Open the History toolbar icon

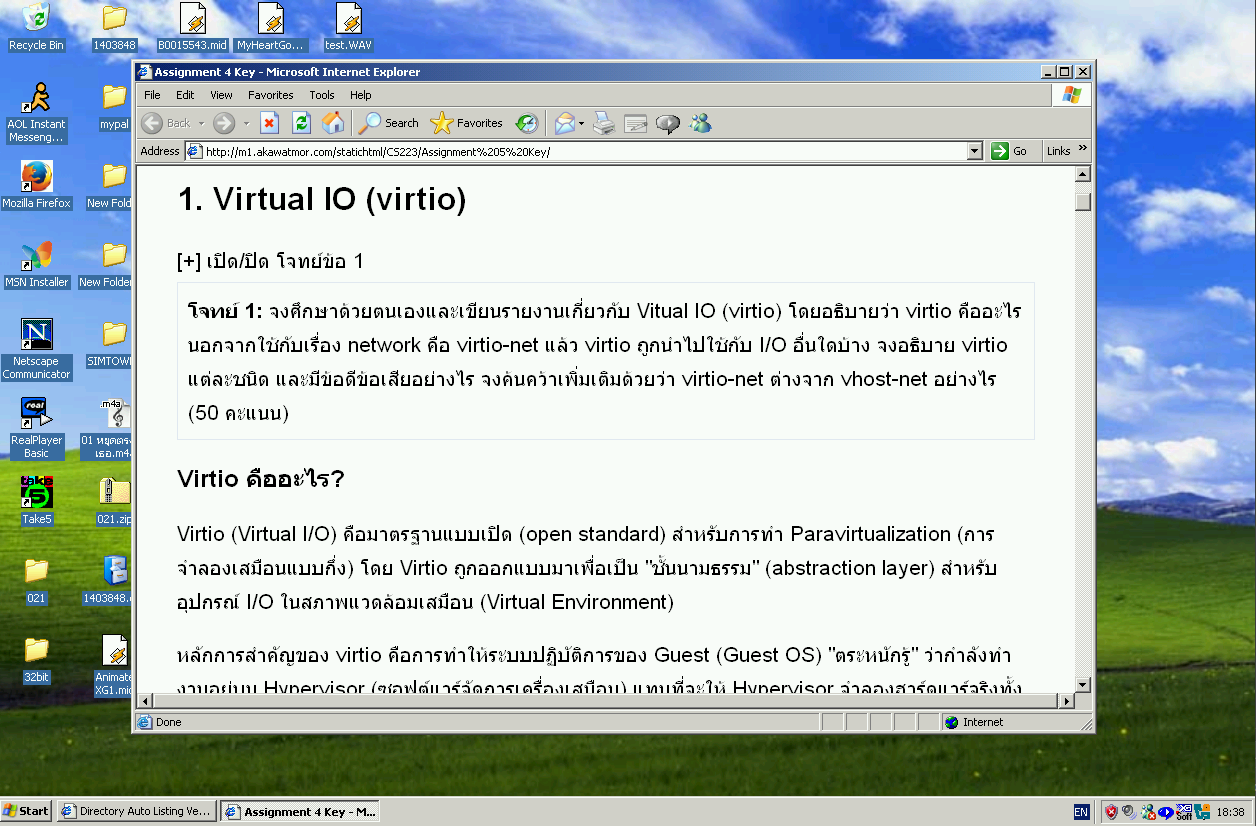tap(526, 123)
